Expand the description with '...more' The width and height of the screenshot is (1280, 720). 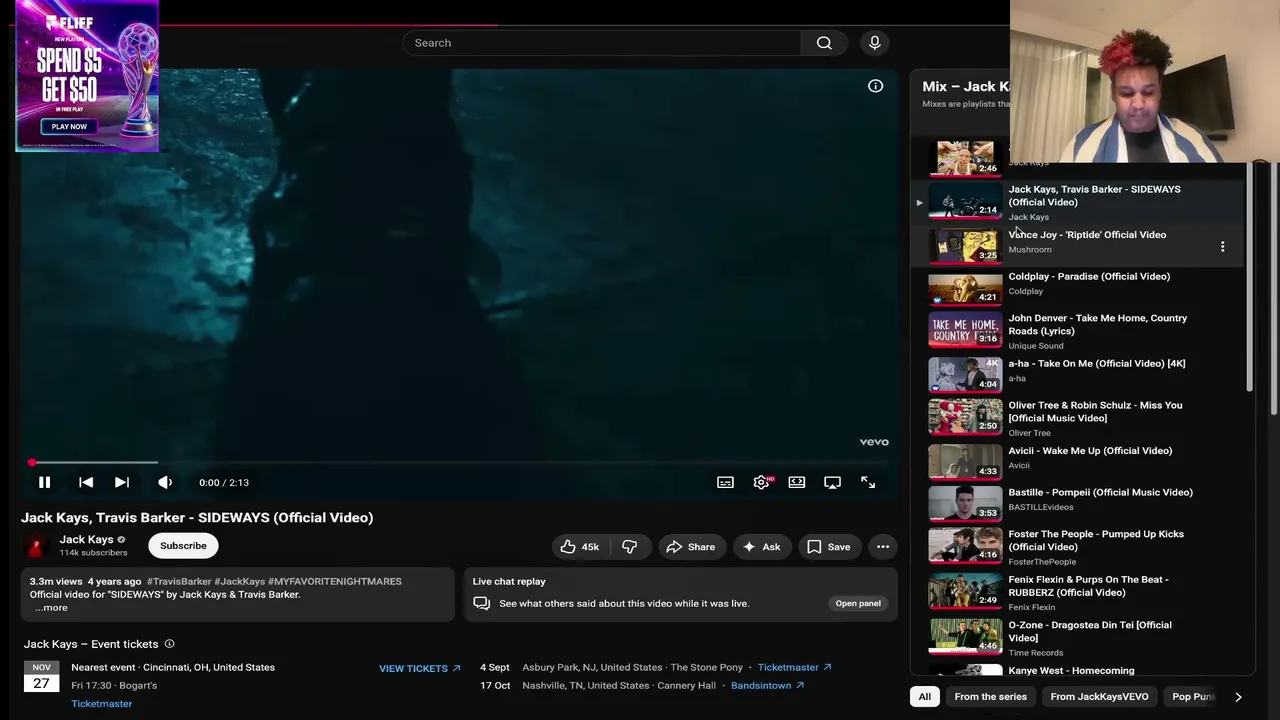[51, 608]
